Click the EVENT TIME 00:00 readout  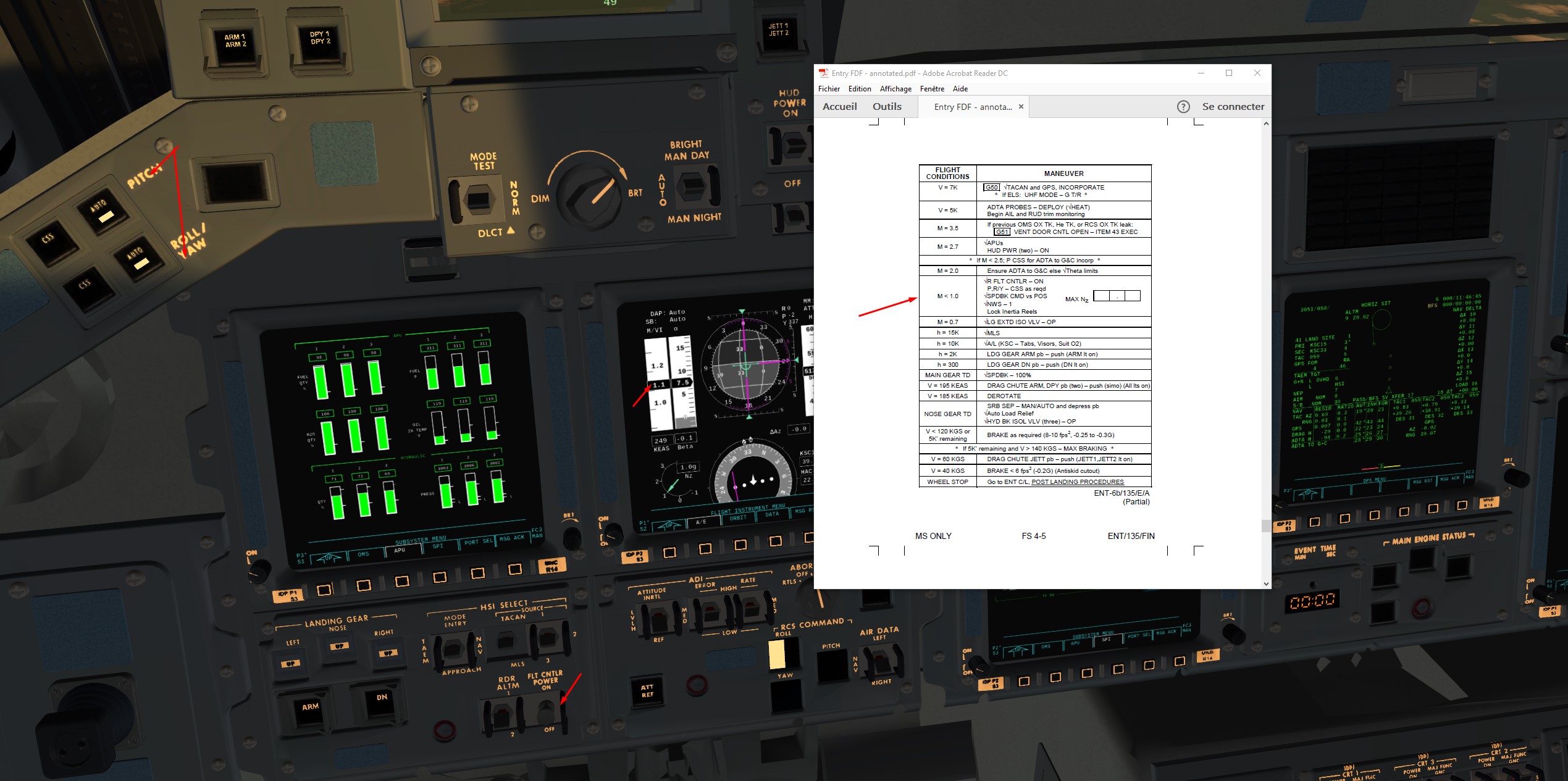(x=1313, y=601)
